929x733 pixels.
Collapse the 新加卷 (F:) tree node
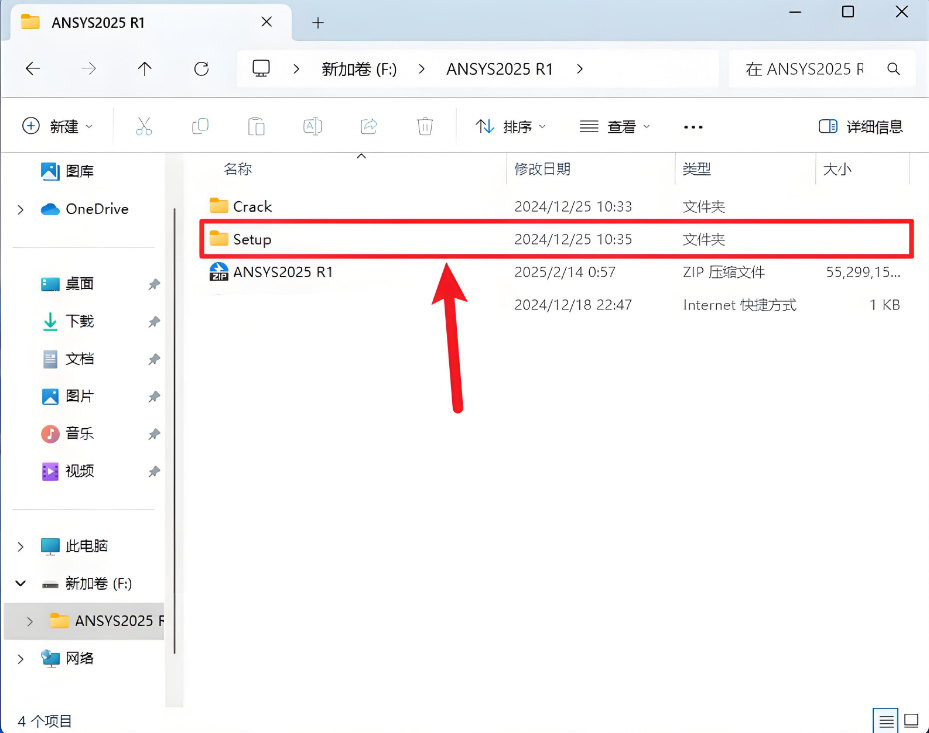tap(21, 583)
